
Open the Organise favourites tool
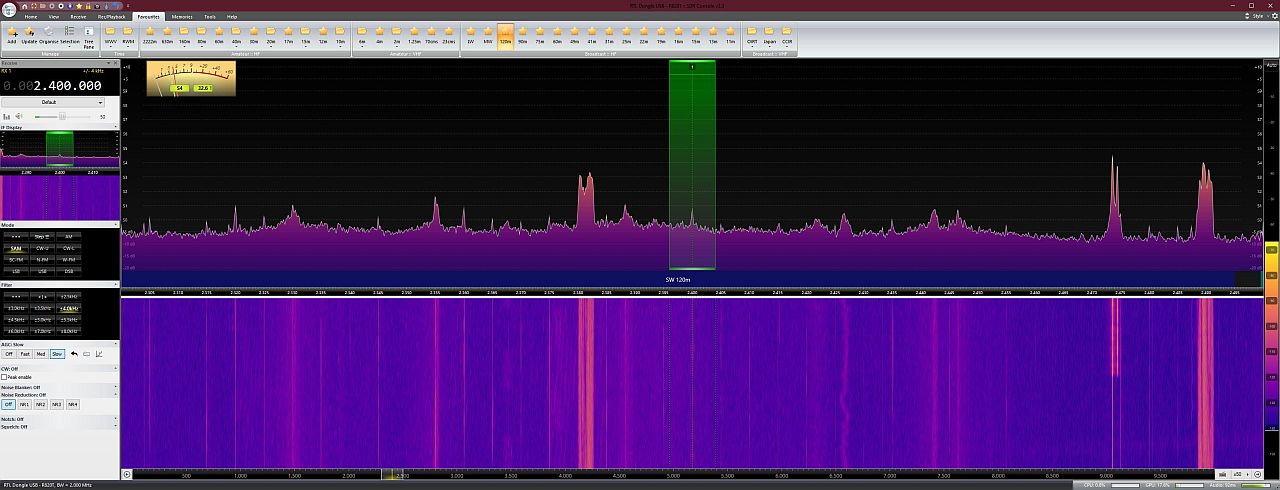(48, 33)
